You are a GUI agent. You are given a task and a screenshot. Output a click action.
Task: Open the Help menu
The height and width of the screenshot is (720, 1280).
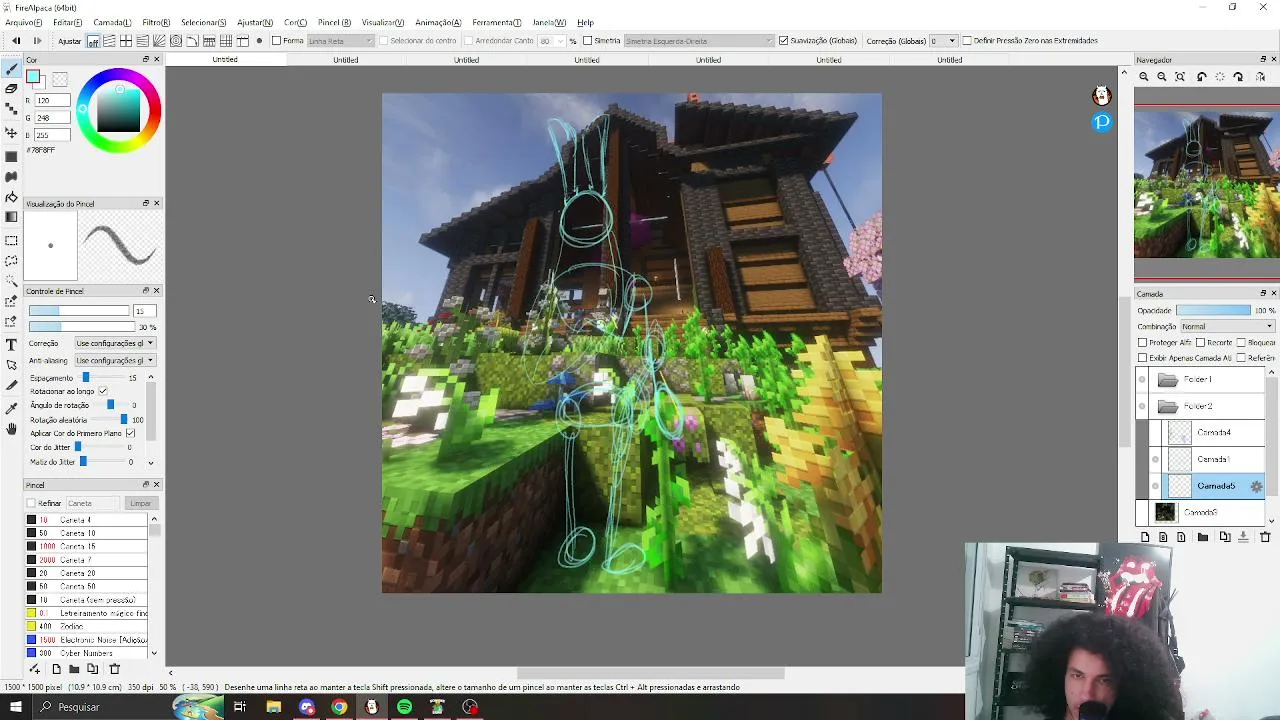tap(585, 22)
